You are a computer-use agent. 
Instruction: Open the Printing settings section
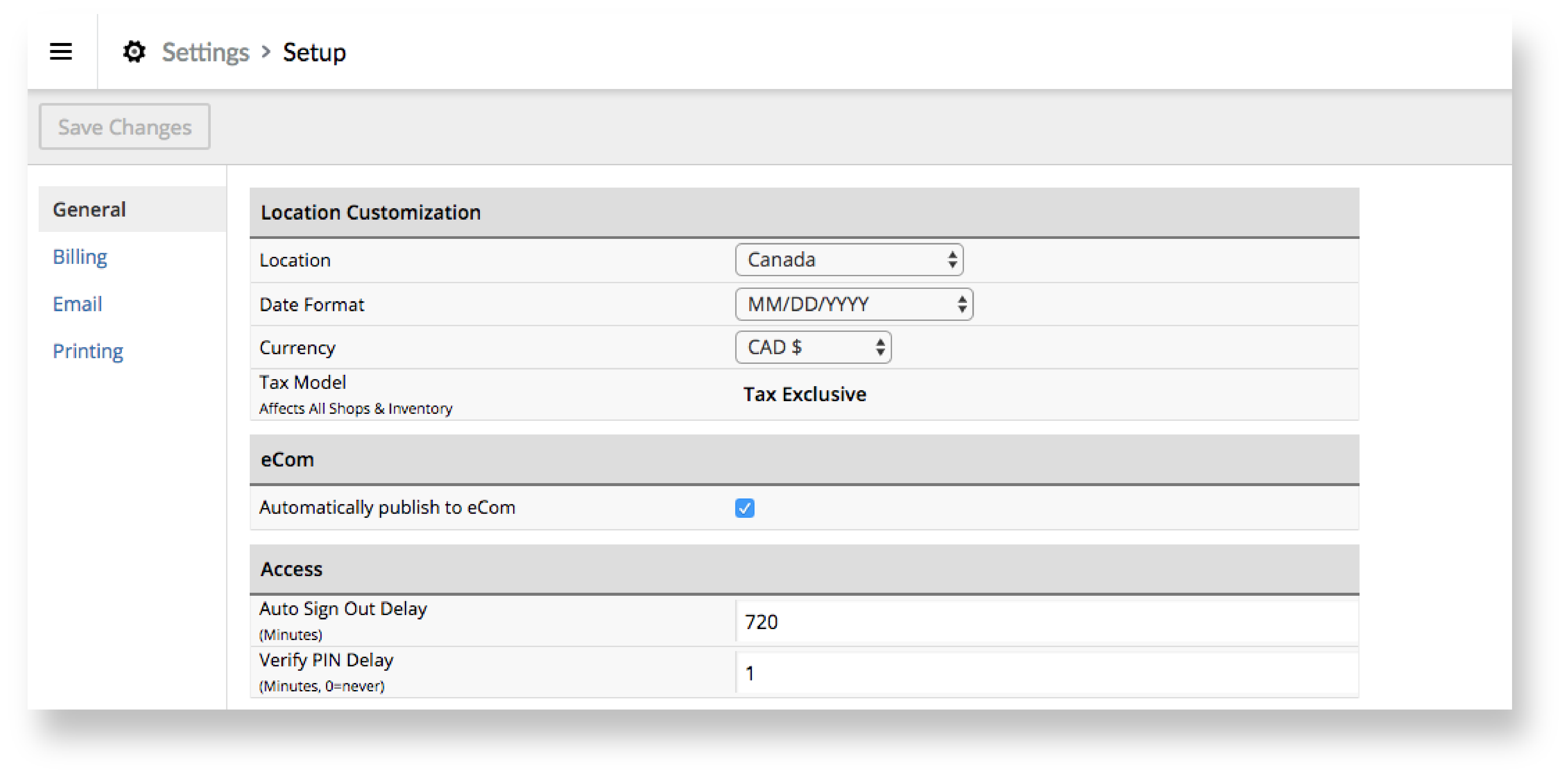[88, 351]
